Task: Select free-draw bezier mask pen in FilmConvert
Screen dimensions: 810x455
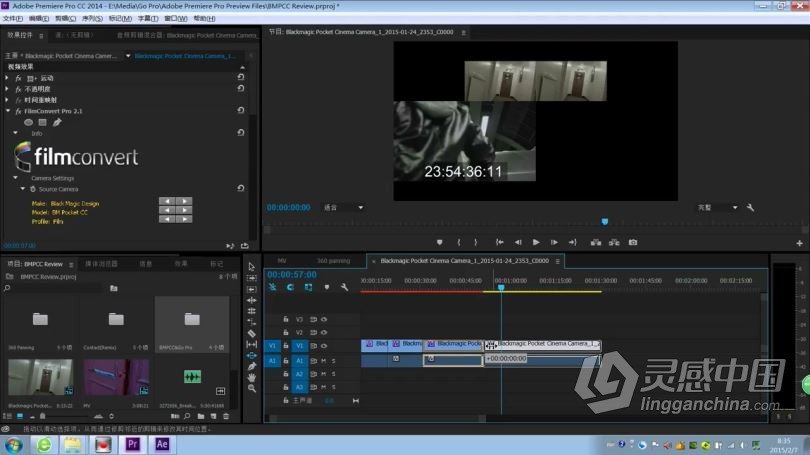Action: tap(57, 122)
